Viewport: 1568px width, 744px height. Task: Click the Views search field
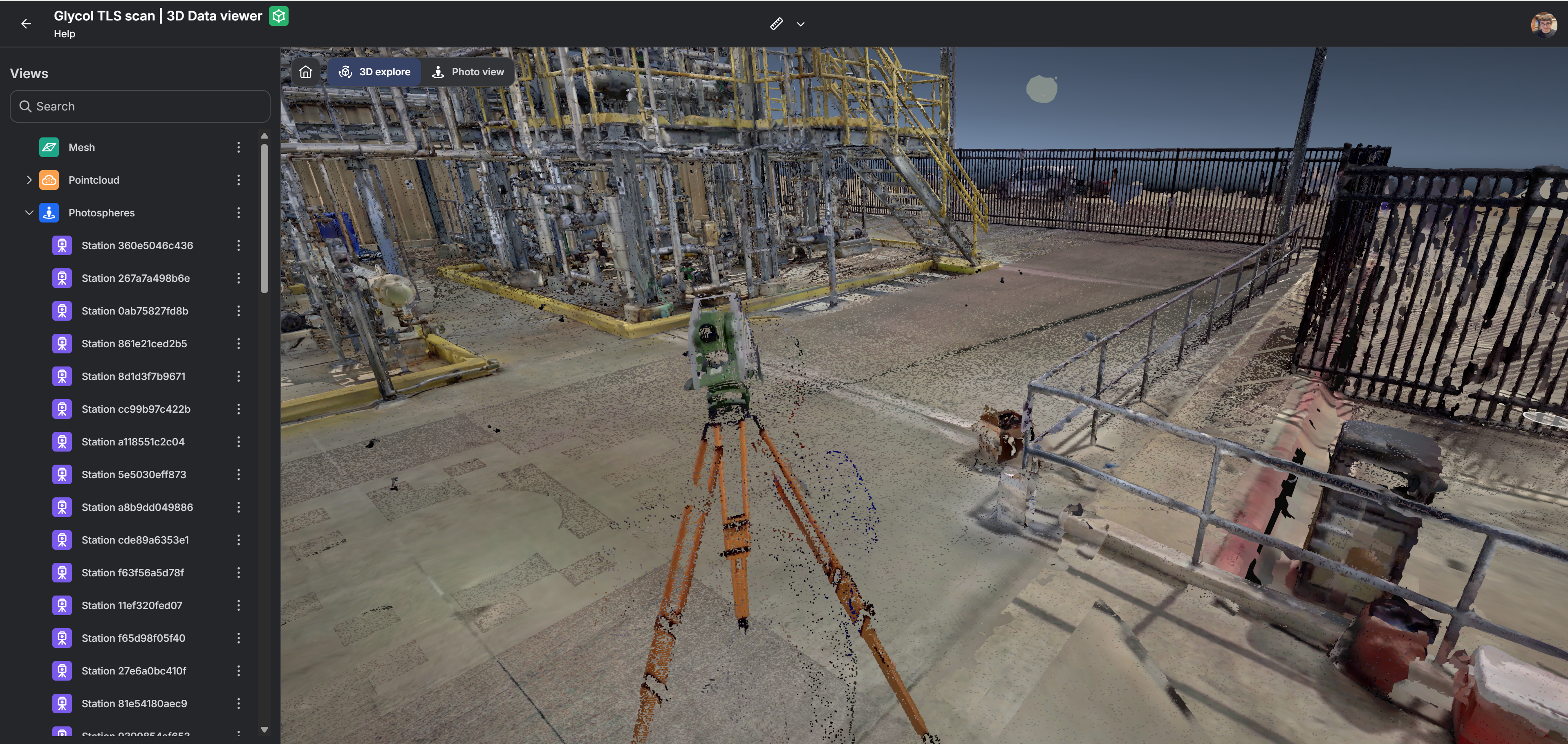coord(140,106)
